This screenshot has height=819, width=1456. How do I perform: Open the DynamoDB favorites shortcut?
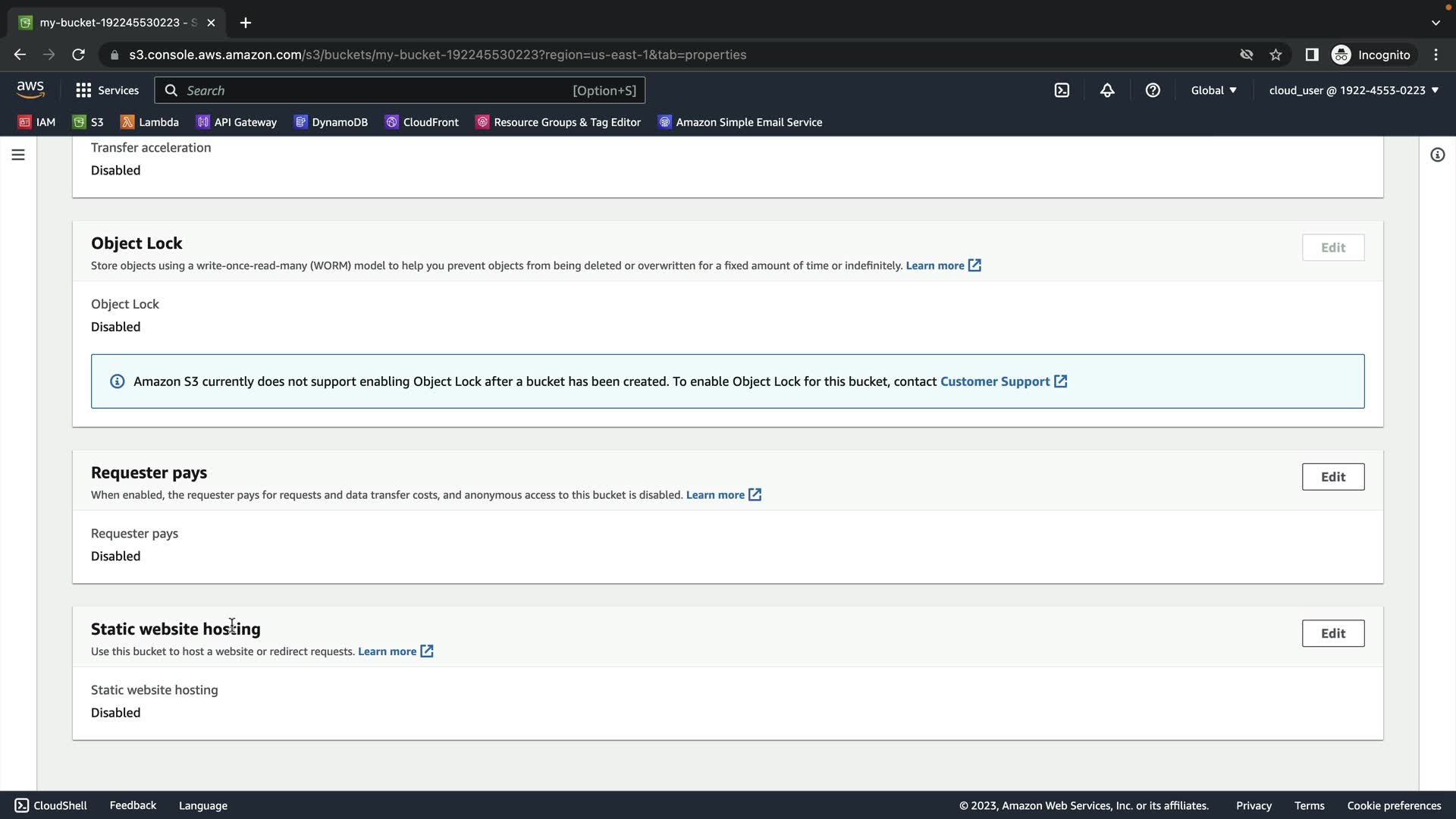coord(331,122)
